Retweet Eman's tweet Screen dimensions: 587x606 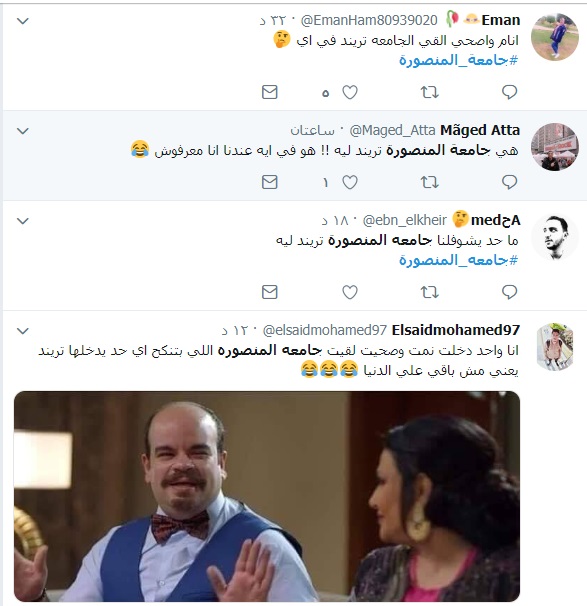click(x=429, y=92)
